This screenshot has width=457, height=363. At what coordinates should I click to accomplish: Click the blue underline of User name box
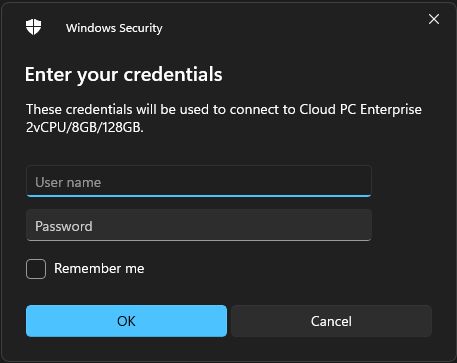click(x=199, y=196)
